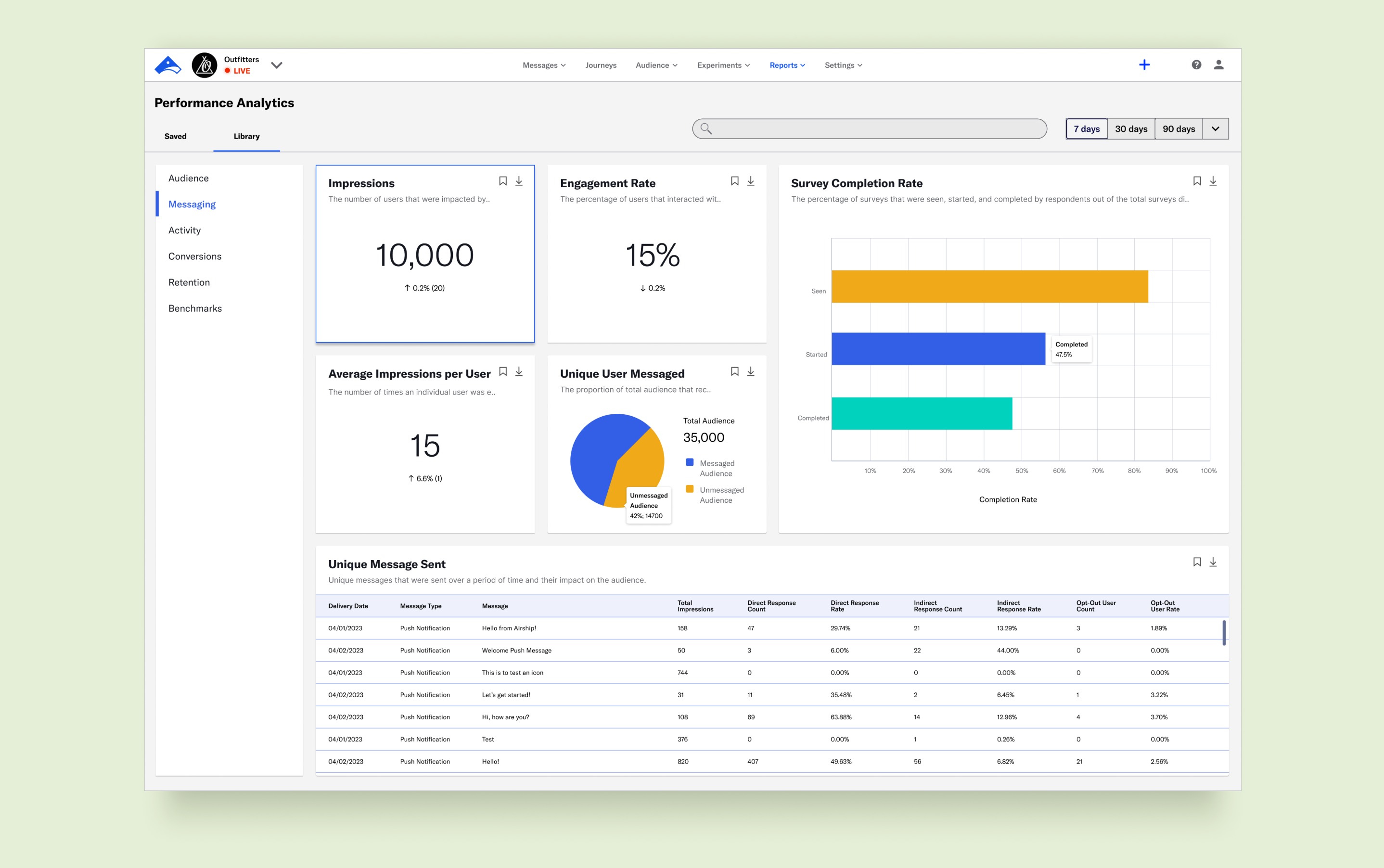The image size is (1384, 868).
Task: Download Unique User Messaged data
Action: click(750, 371)
